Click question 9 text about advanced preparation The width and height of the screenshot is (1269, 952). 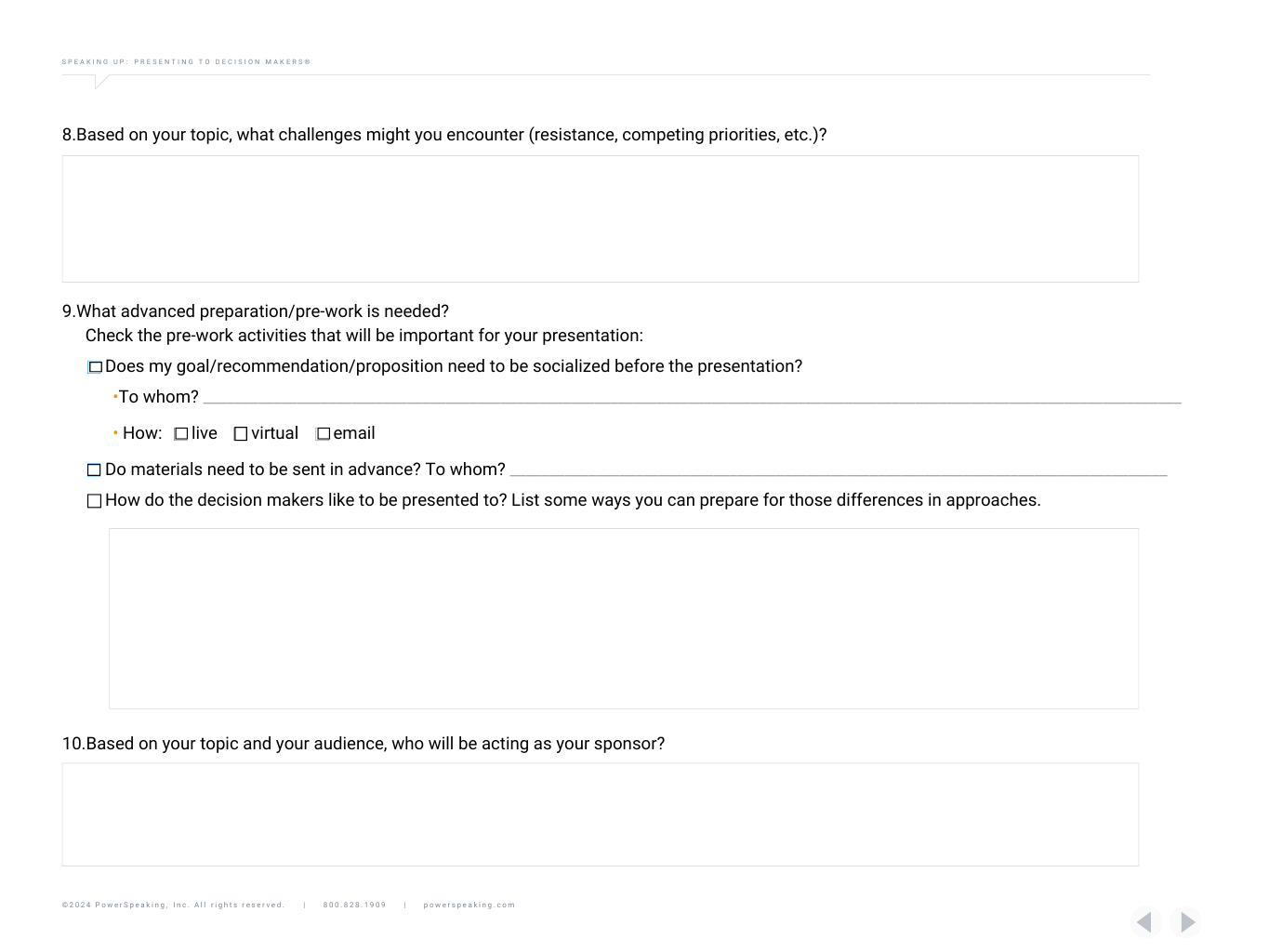[256, 311]
